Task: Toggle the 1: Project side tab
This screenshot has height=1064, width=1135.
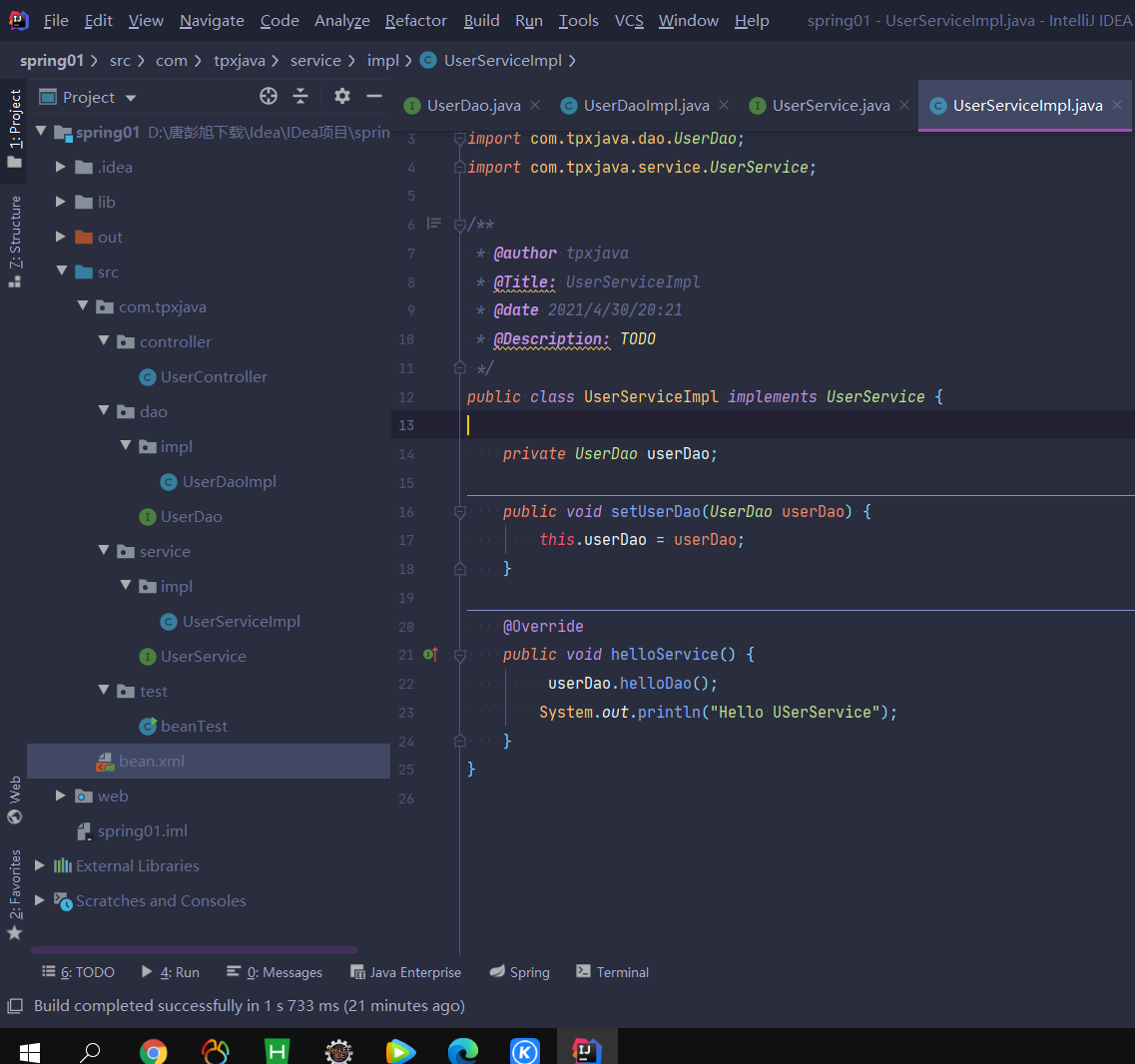Action: (x=15, y=129)
